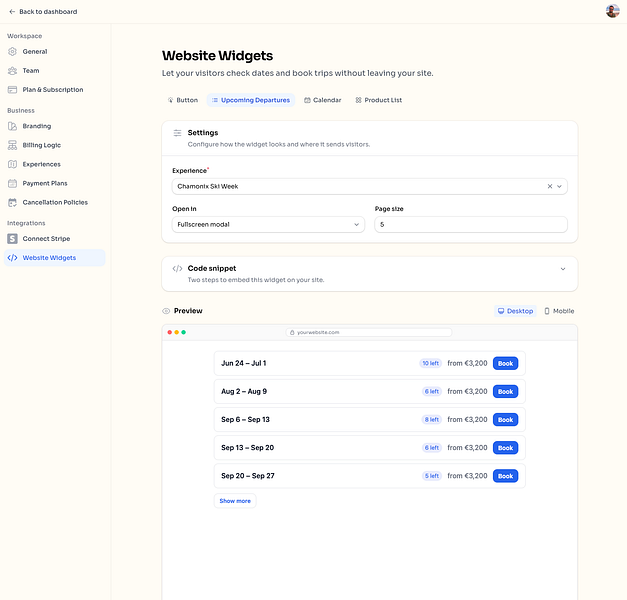Click the Stripe S logo icon
The height and width of the screenshot is (600, 627).
12,239
